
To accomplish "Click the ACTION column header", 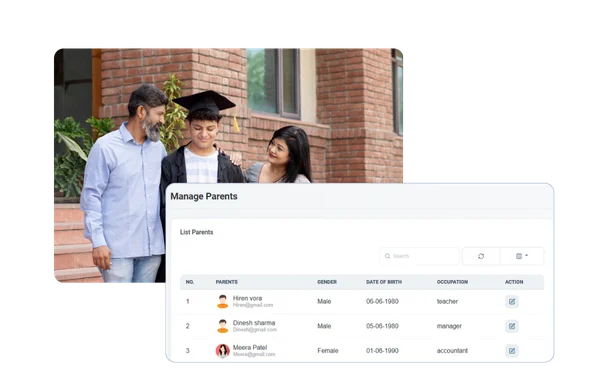I will click(514, 282).
